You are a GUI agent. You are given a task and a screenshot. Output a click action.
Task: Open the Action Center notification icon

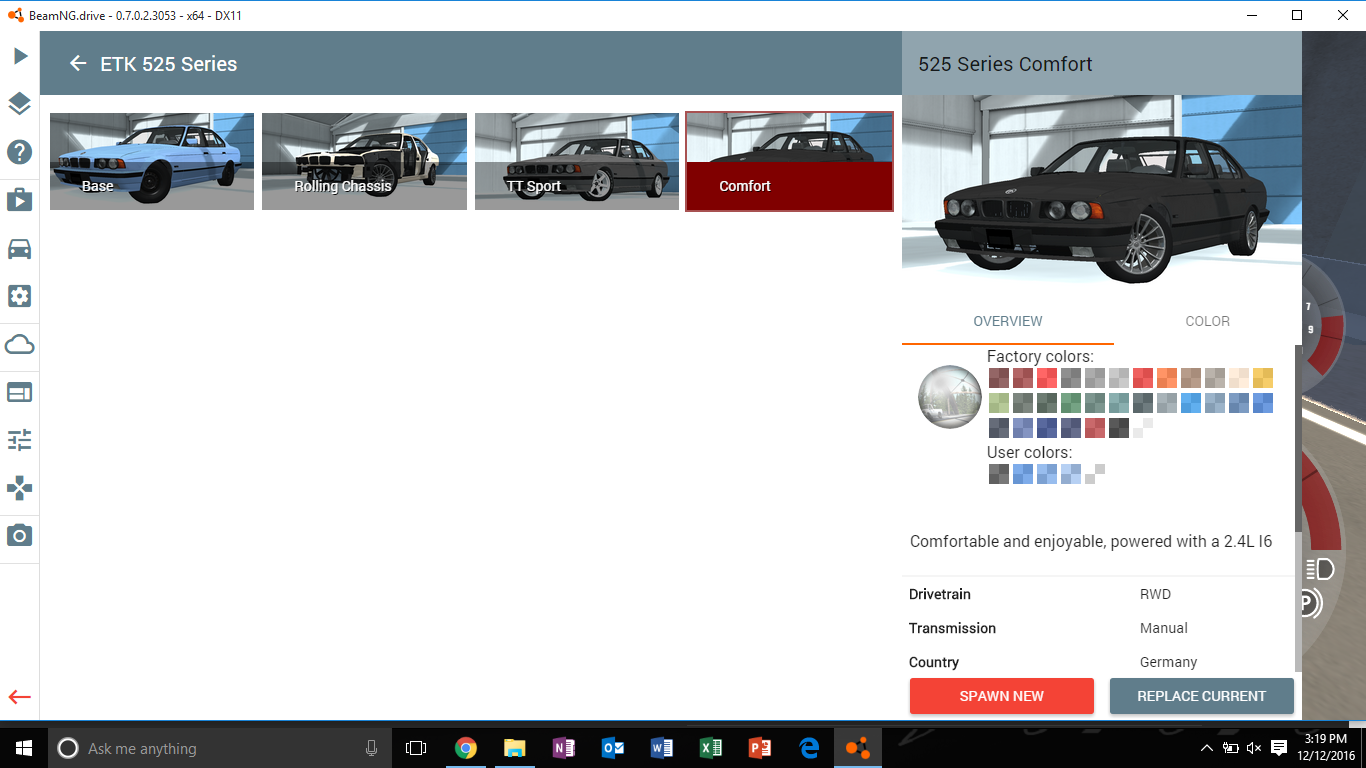point(1279,748)
